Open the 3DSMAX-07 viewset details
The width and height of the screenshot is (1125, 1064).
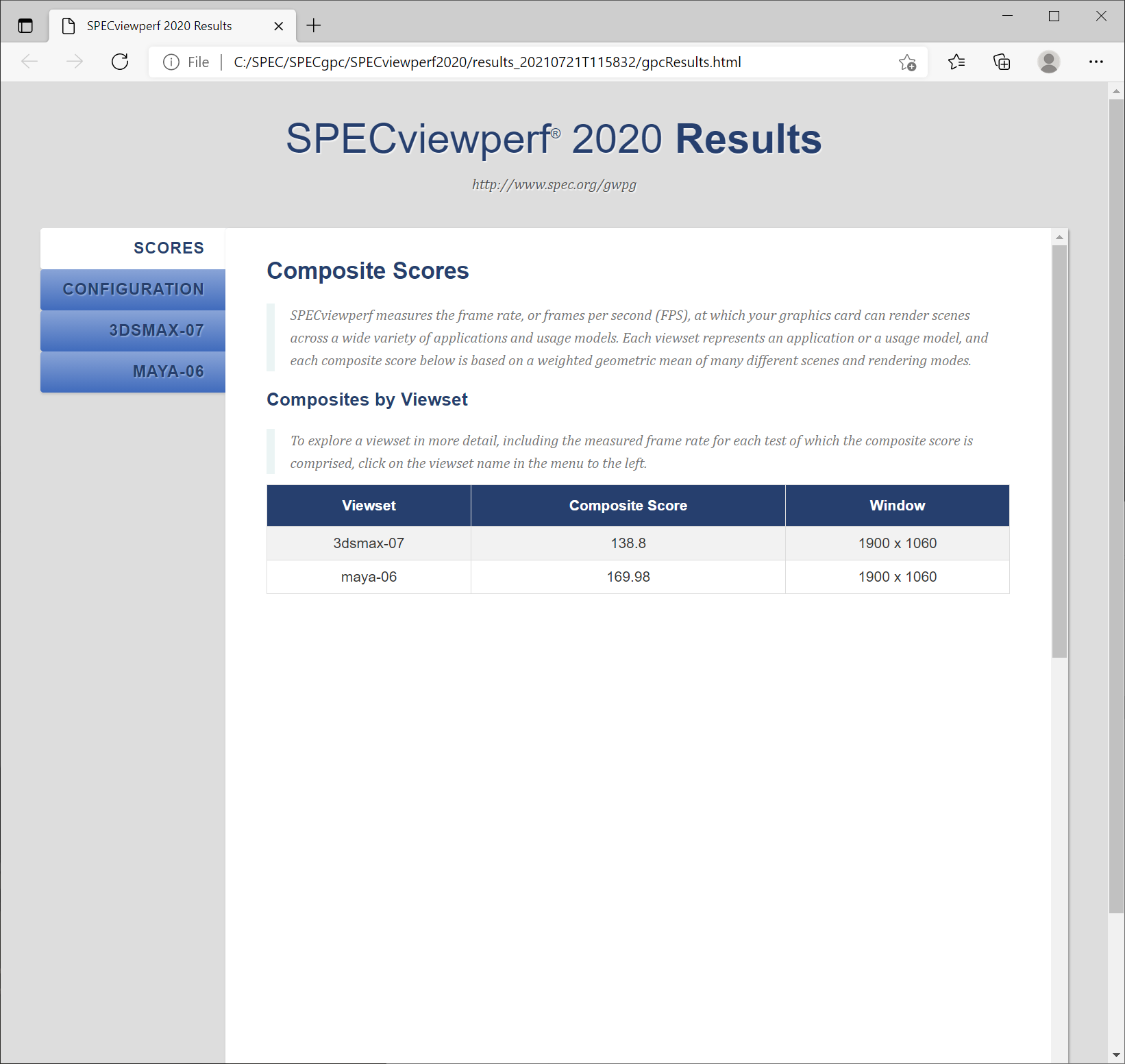133,330
